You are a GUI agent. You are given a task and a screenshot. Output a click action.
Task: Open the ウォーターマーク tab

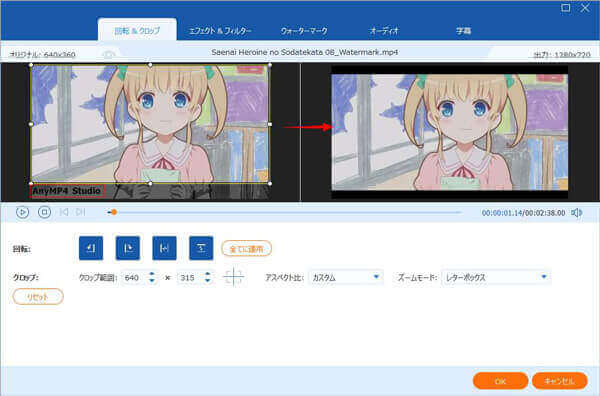coord(304,31)
